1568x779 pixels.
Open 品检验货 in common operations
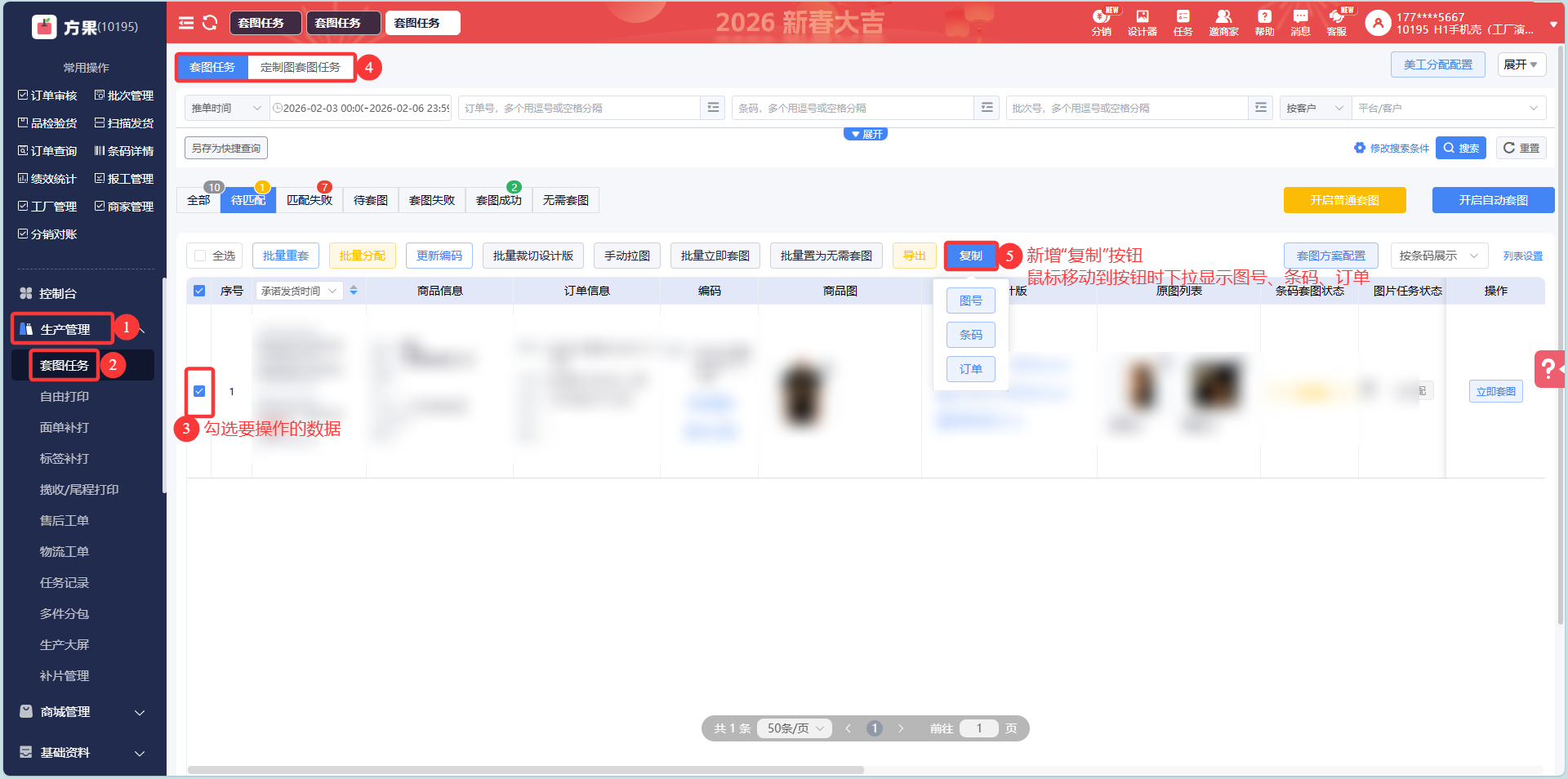point(47,123)
